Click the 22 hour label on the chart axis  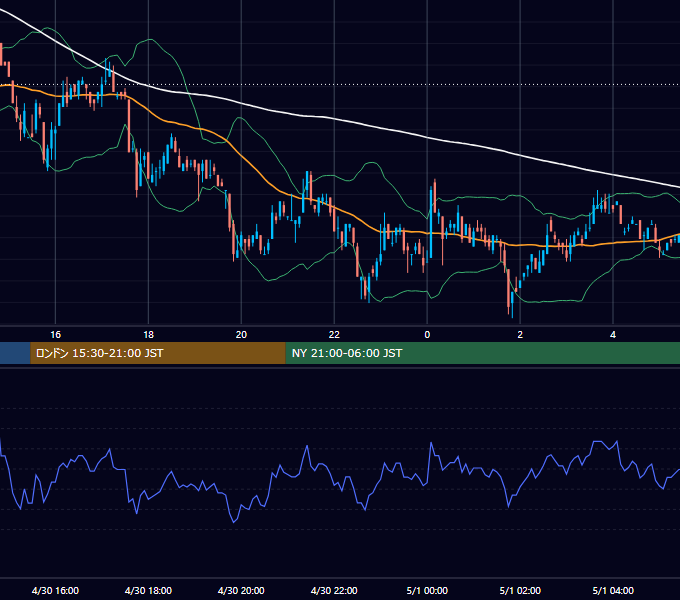(x=334, y=335)
